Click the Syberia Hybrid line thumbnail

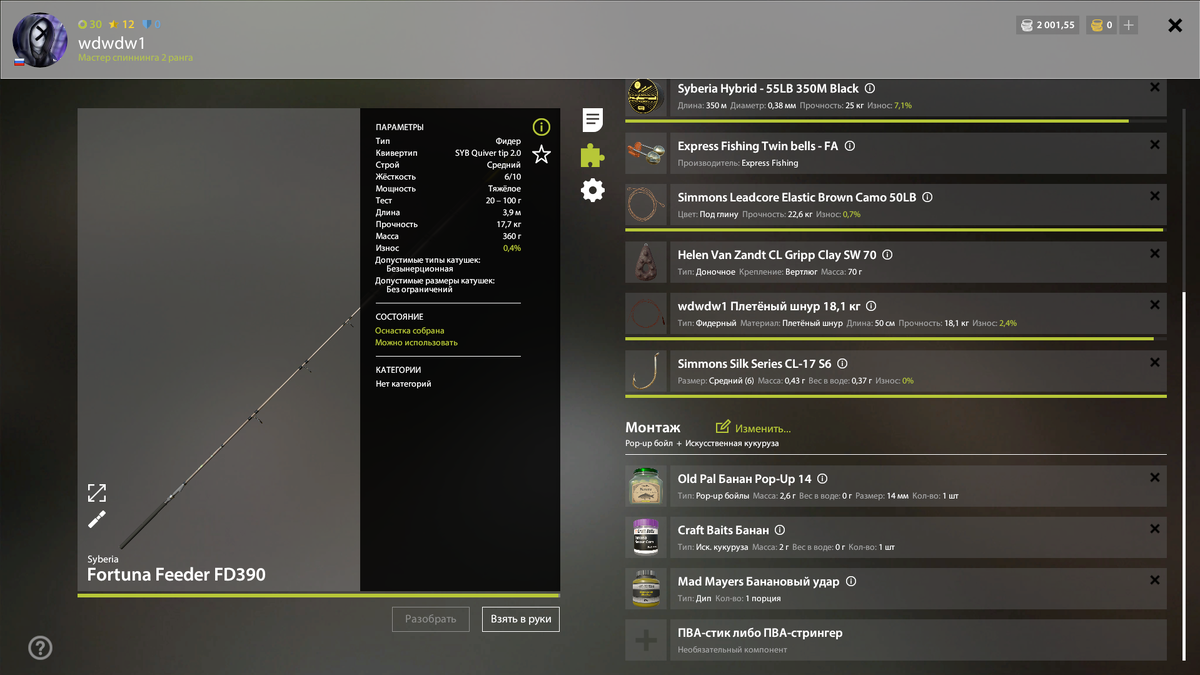646,97
